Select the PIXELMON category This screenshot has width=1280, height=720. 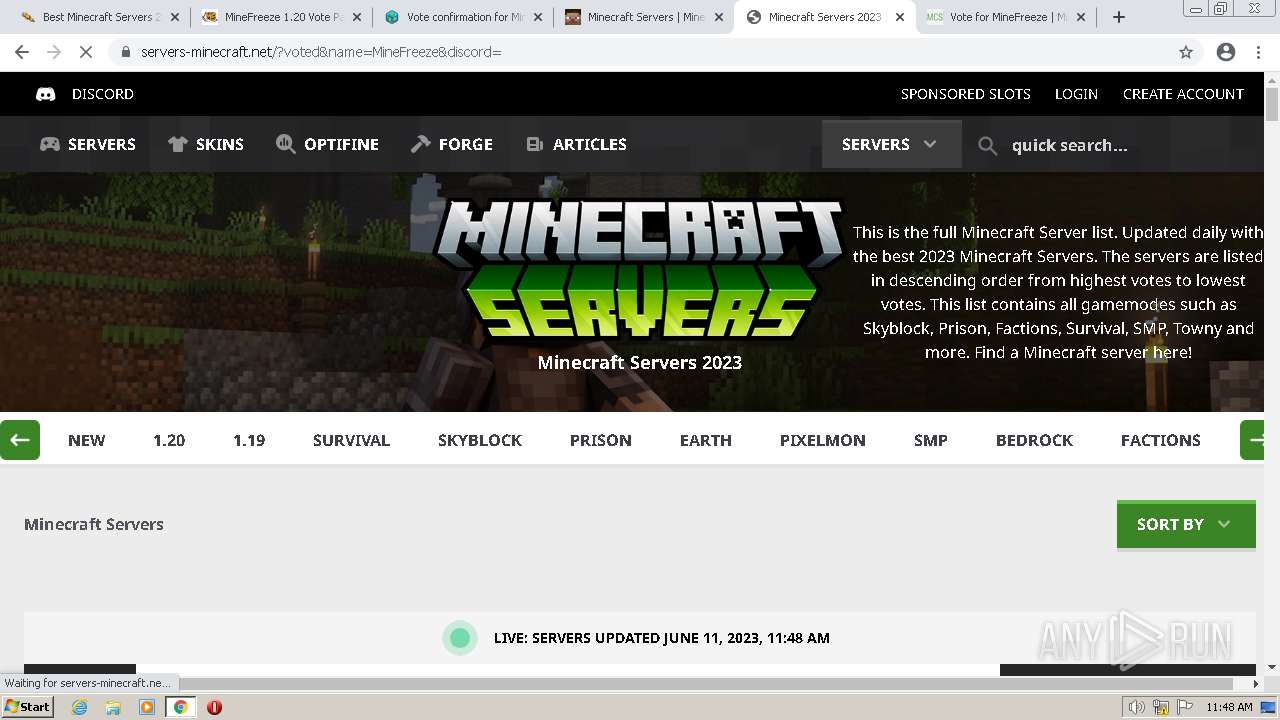point(823,440)
